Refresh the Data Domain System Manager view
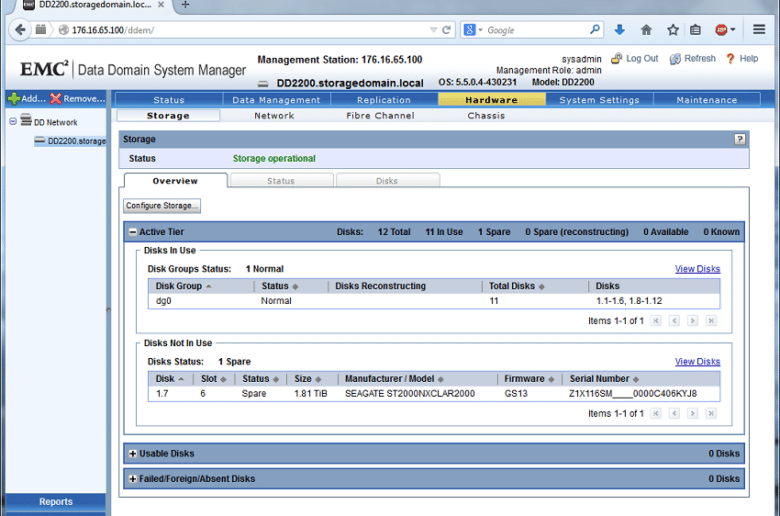This screenshot has width=780, height=516. pyautogui.click(x=692, y=59)
